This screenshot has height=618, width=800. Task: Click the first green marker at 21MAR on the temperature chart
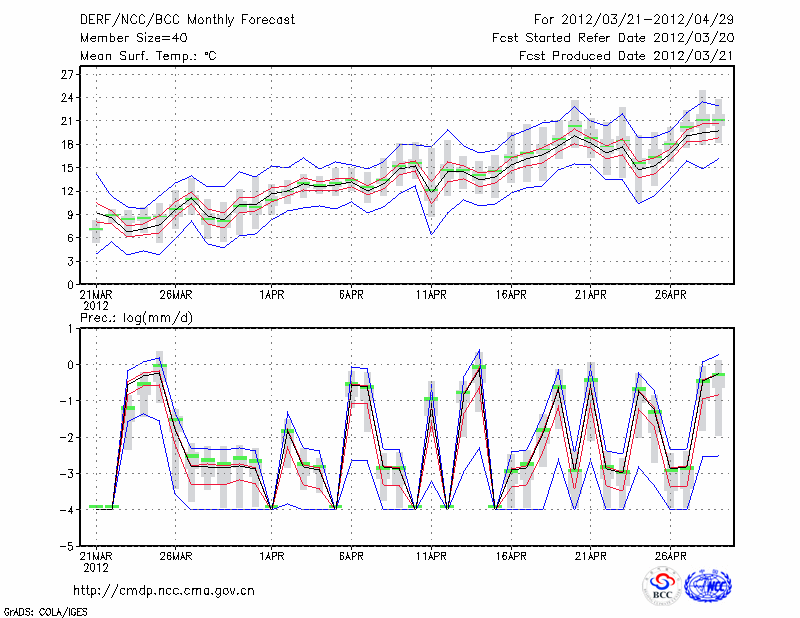pyautogui.click(x=96, y=229)
